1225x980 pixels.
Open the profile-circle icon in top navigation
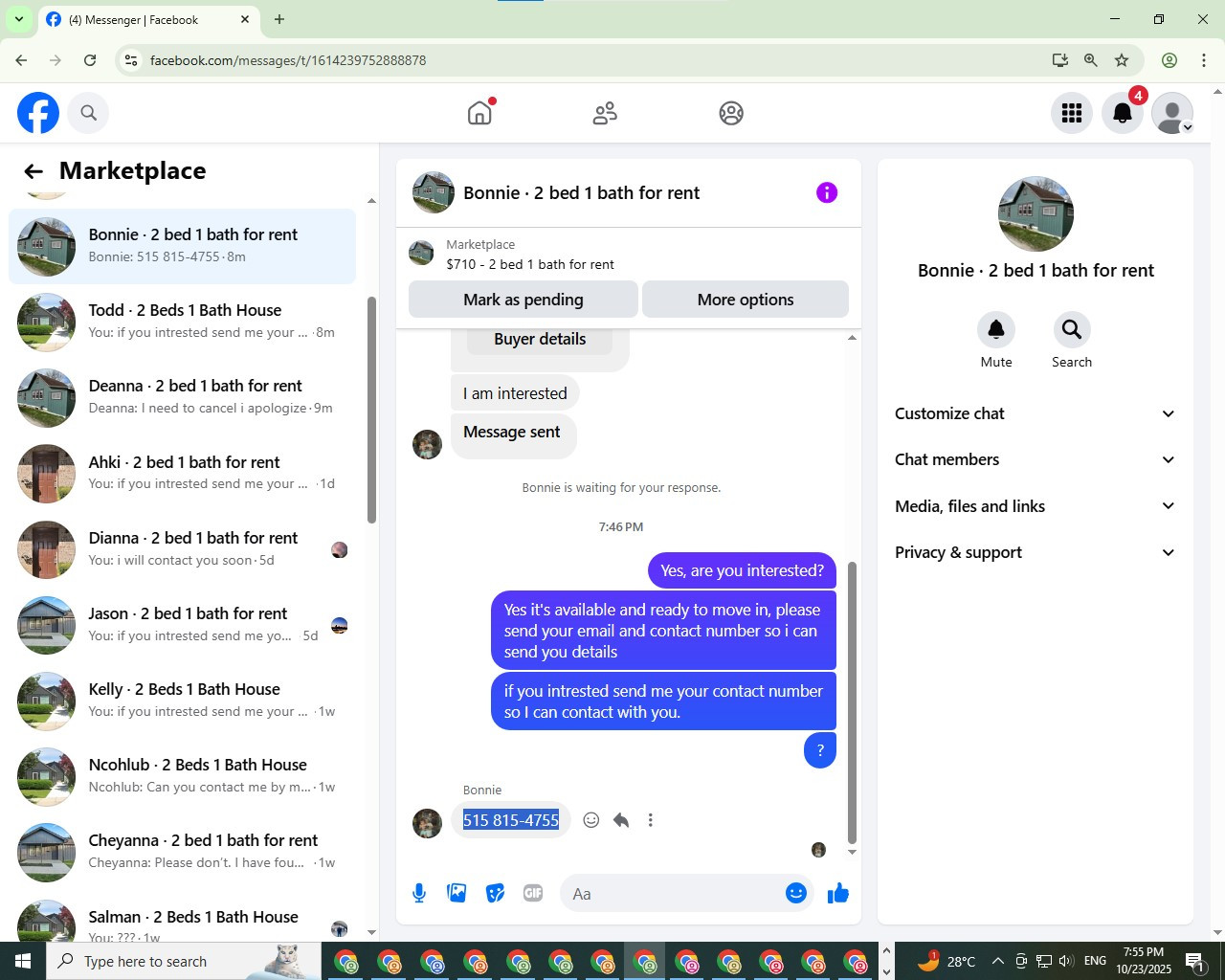[x=731, y=113]
